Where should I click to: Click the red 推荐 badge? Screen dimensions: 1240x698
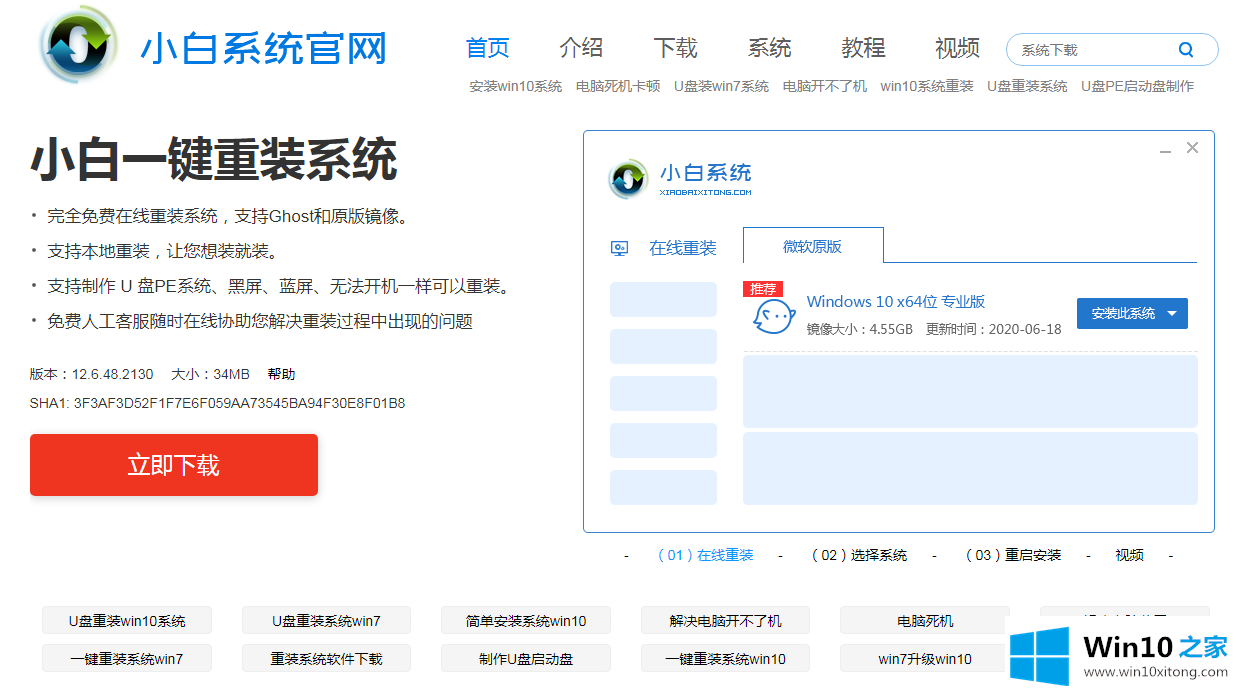[763, 289]
